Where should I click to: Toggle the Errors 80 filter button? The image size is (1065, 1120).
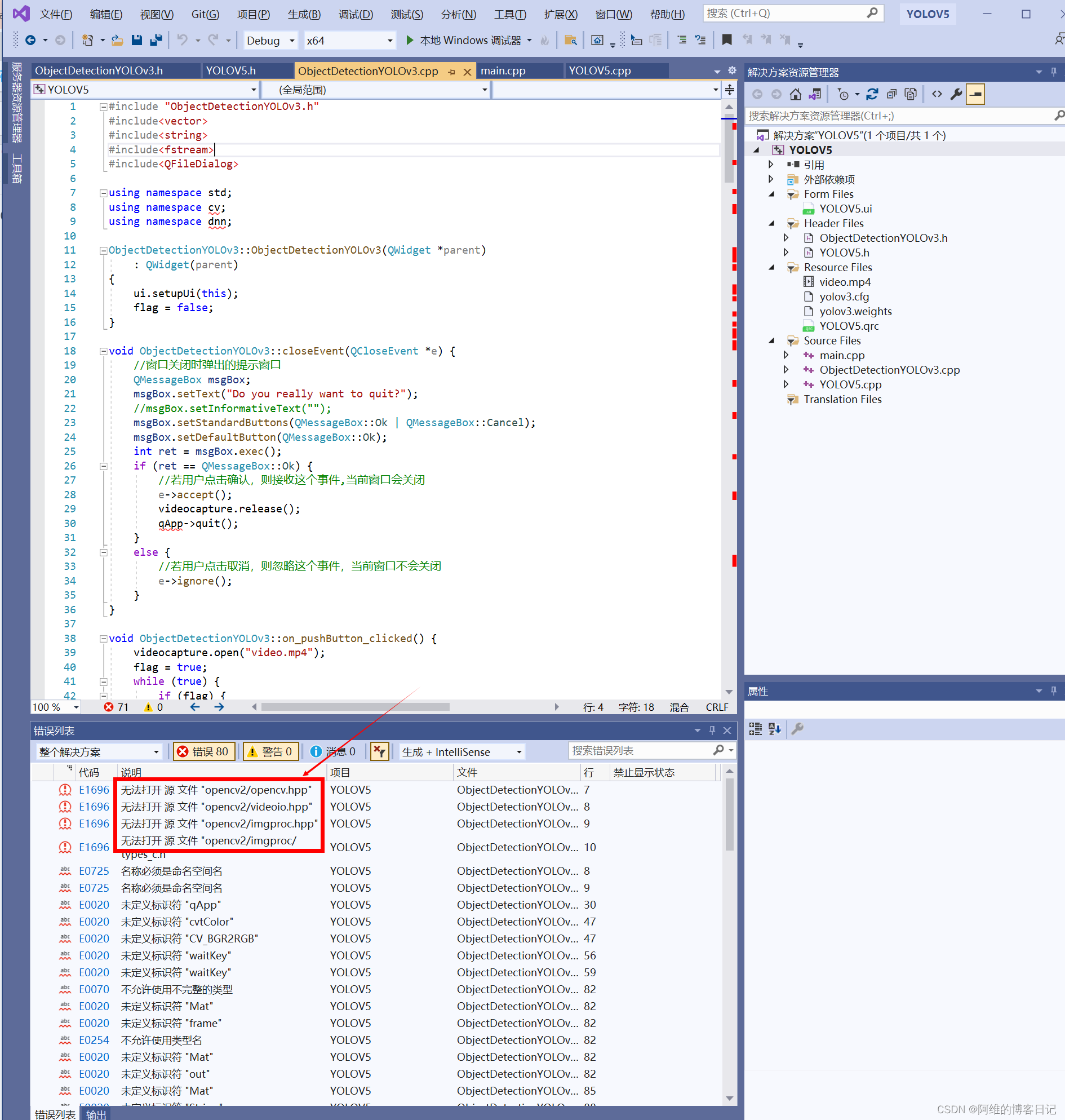click(x=203, y=751)
